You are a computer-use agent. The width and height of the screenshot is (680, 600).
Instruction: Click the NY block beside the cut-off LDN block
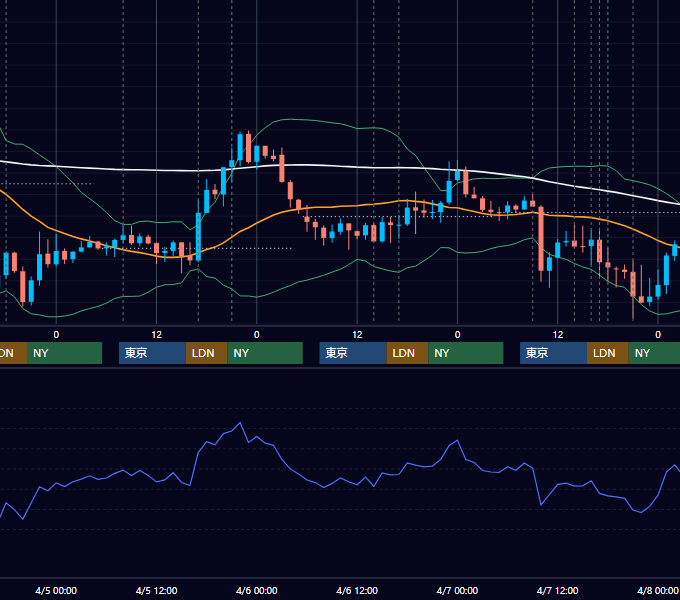[64, 353]
